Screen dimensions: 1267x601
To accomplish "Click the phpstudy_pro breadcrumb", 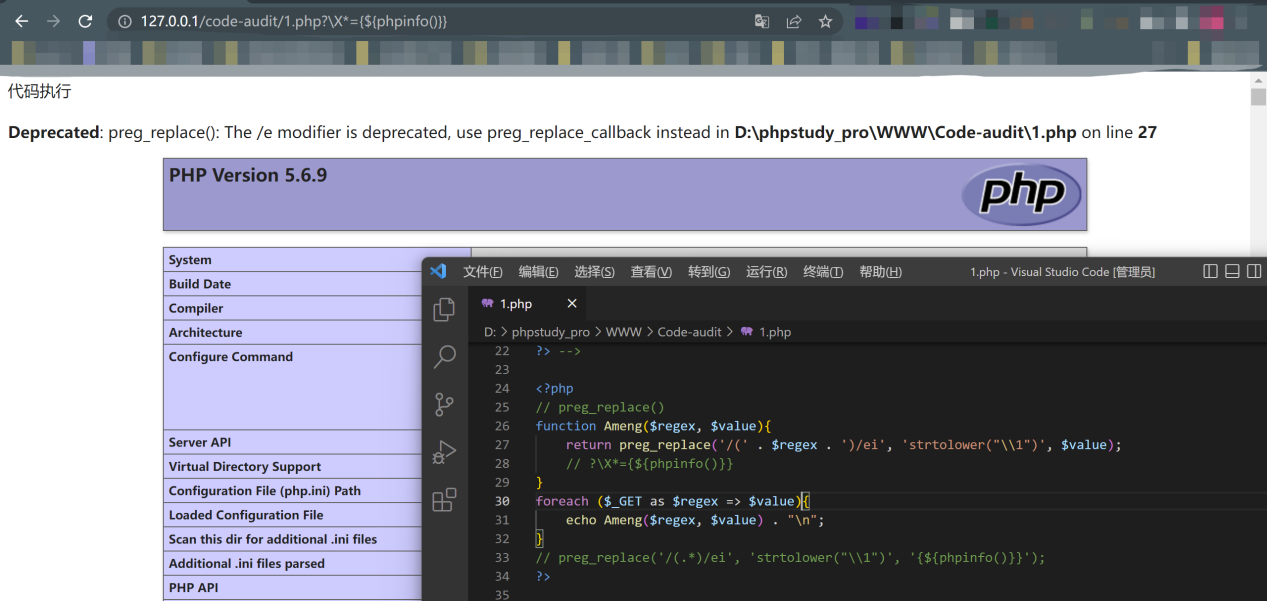I will (551, 332).
